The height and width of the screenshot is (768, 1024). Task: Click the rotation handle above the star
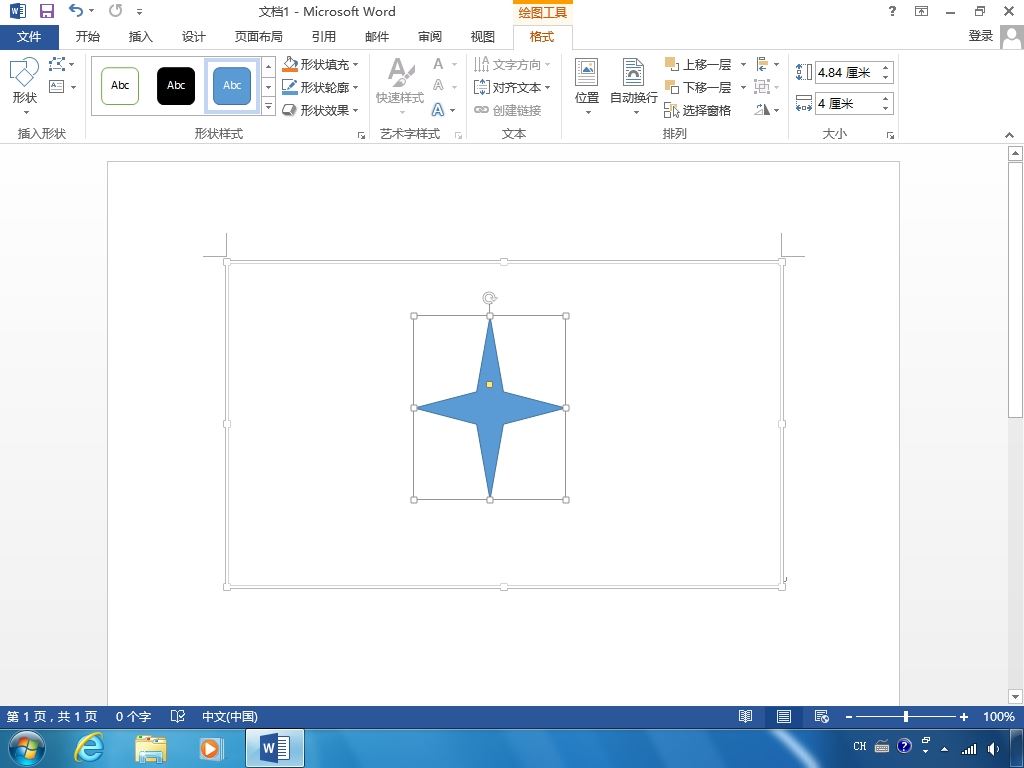(x=490, y=298)
